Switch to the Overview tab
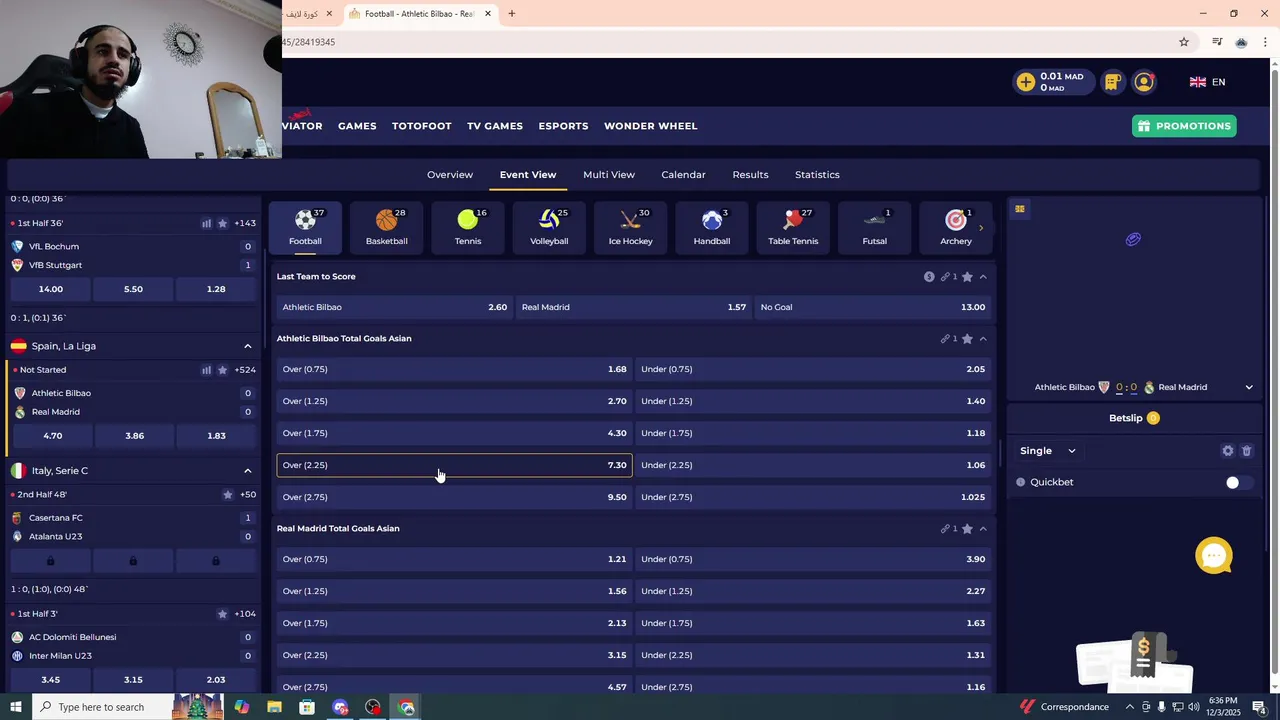 (x=450, y=175)
